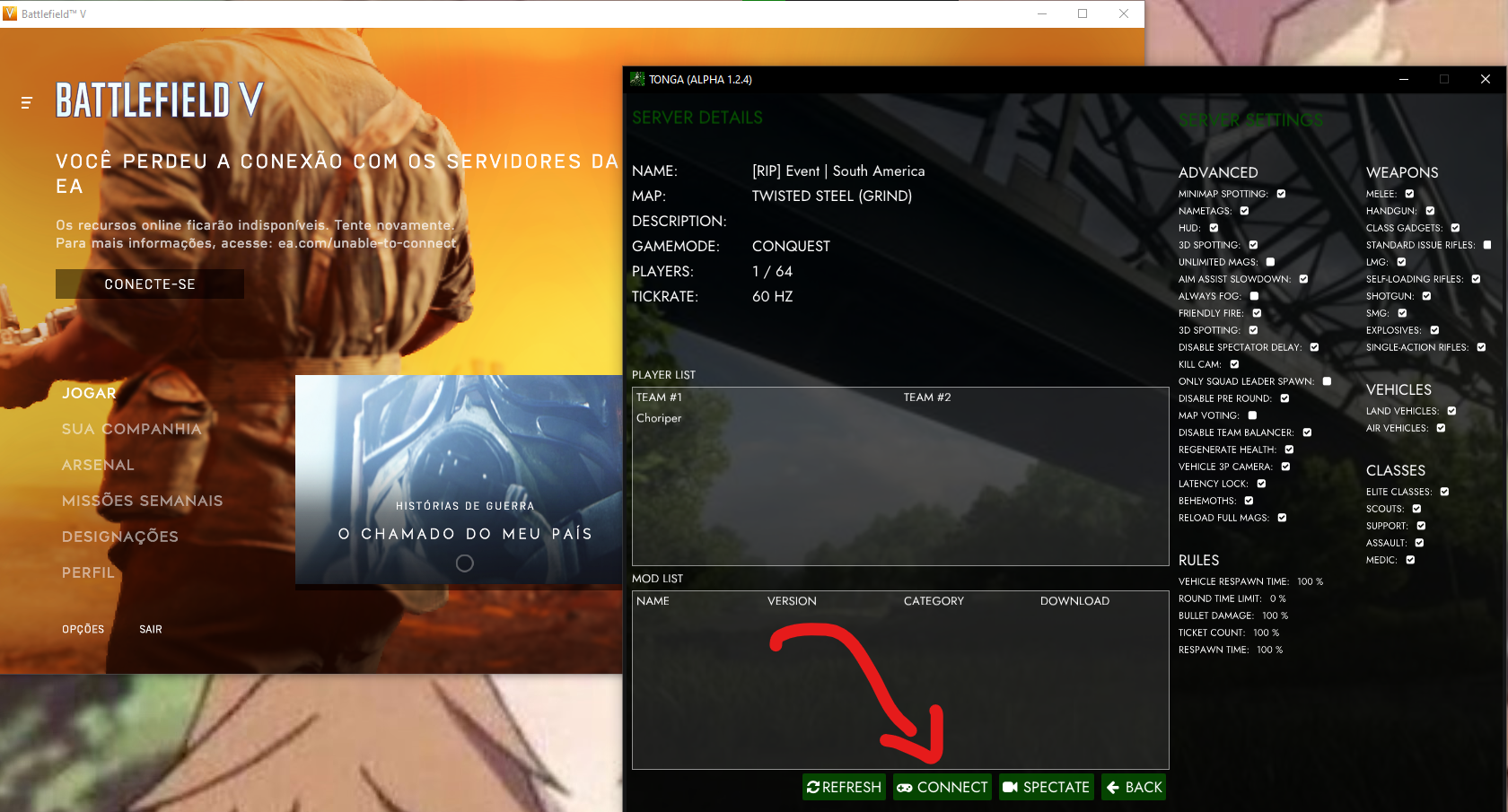
Task: Click the REFRESH button
Action: (844, 787)
